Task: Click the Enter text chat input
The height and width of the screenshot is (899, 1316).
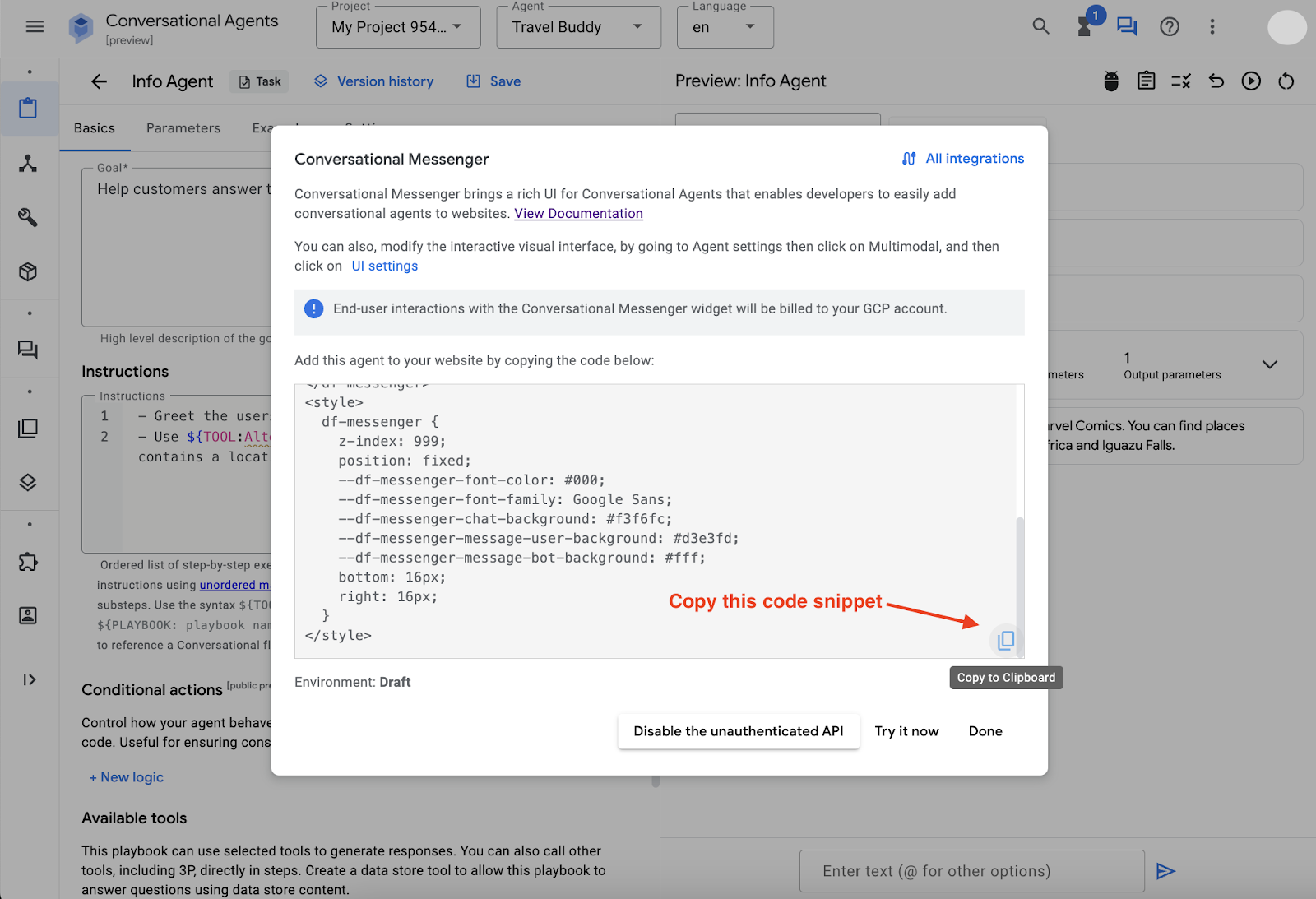Action: click(971, 871)
